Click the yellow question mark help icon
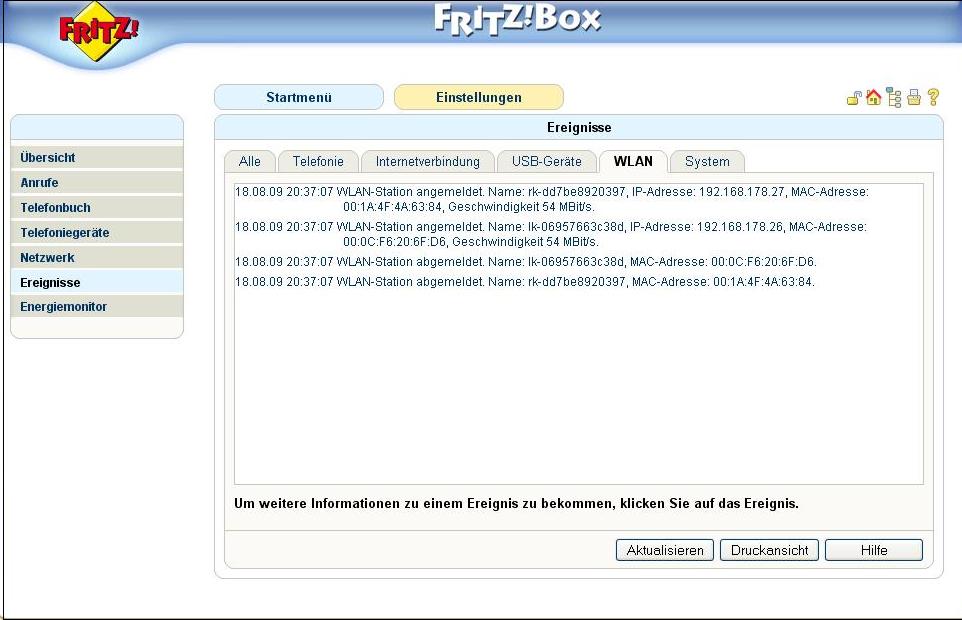This screenshot has height=620, width=962. coord(933,97)
